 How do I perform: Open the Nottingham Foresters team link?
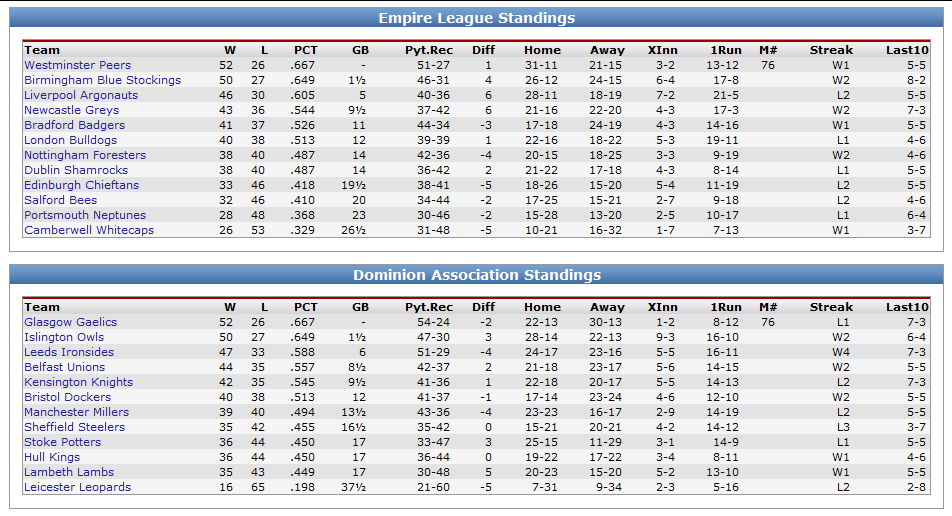click(85, 155)
